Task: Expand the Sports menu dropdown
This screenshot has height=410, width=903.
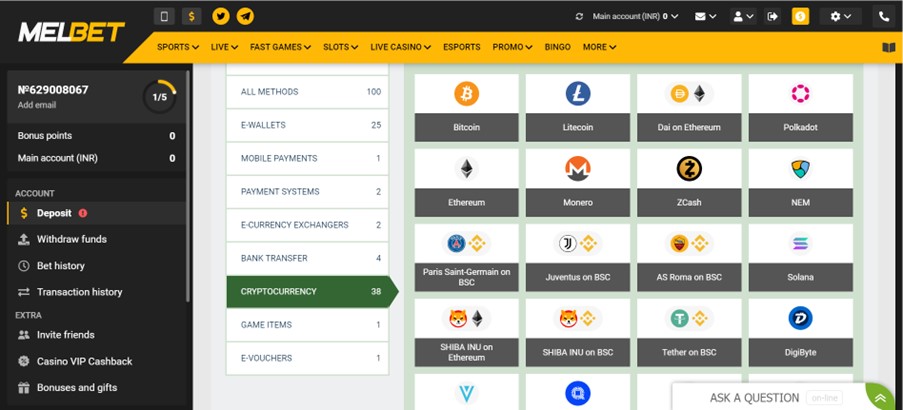Action: coord(178,47)
